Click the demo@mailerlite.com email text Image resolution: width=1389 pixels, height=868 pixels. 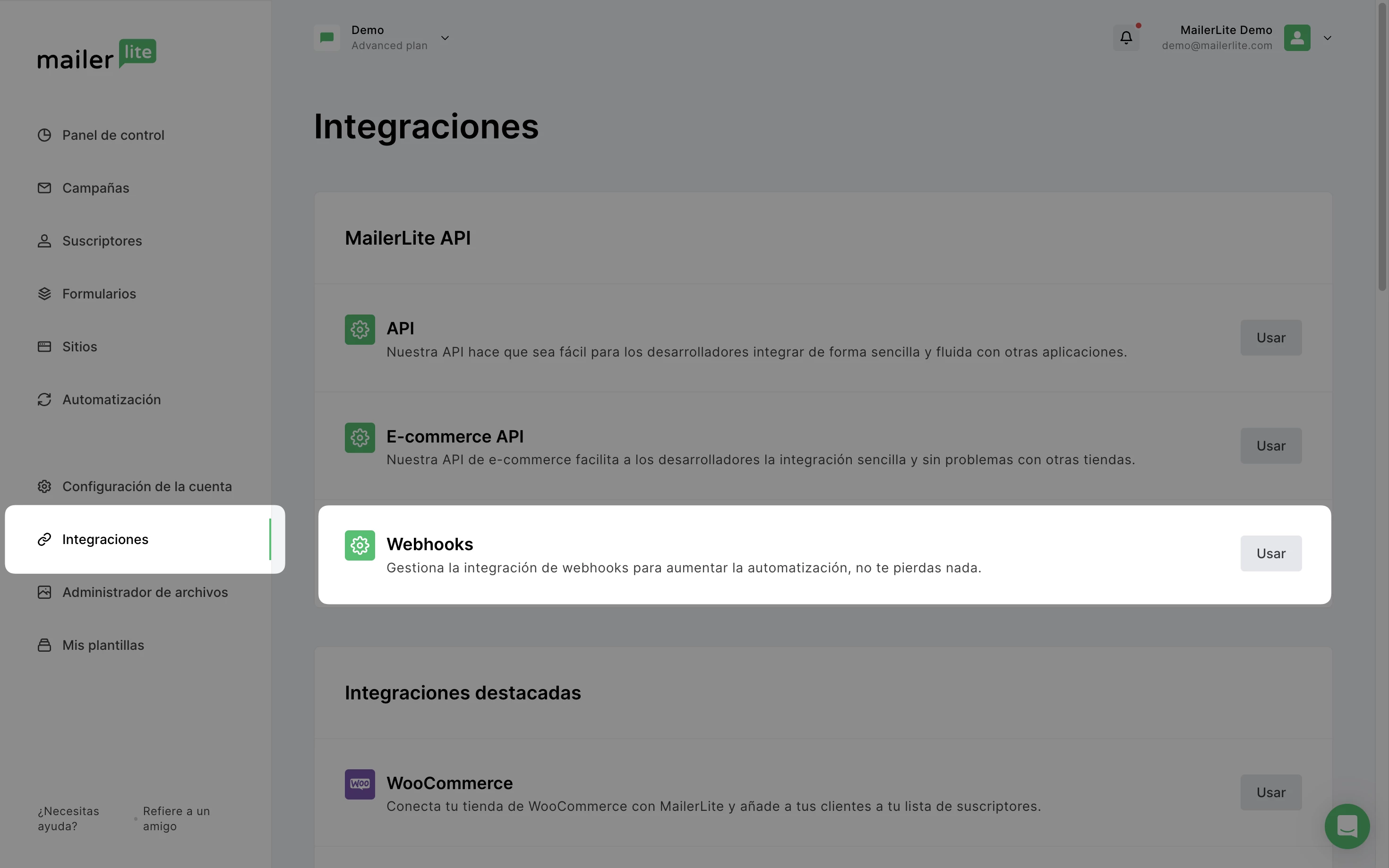tap(1217, 45)
